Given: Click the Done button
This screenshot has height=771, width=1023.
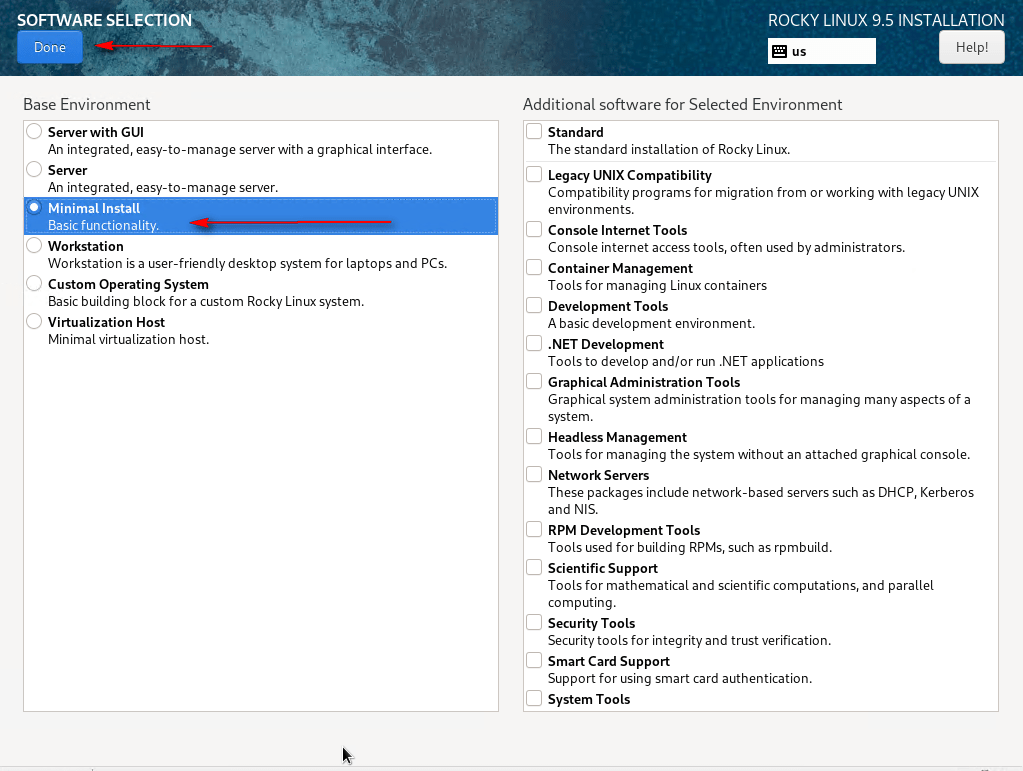Looking at the screenshot, I should coord(49,47).
